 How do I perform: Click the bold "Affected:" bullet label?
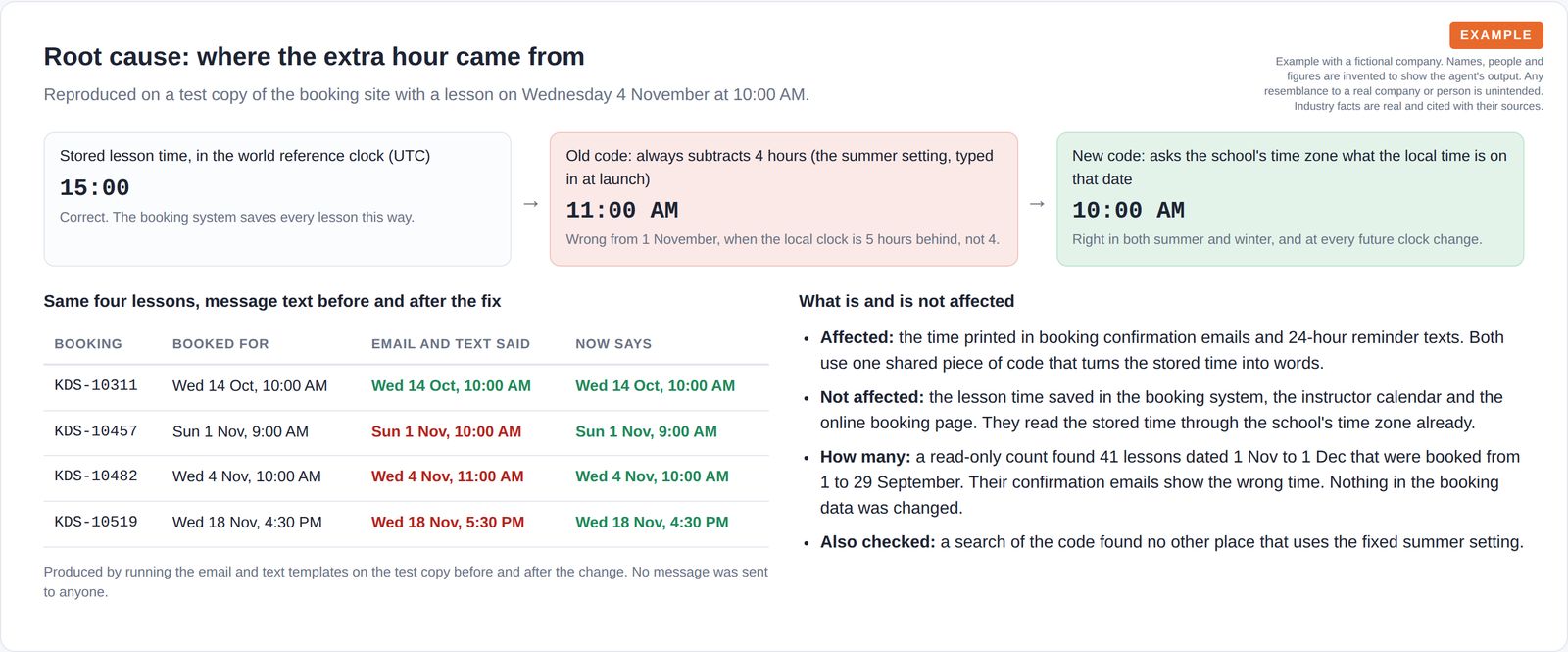[x=857, y=337]
